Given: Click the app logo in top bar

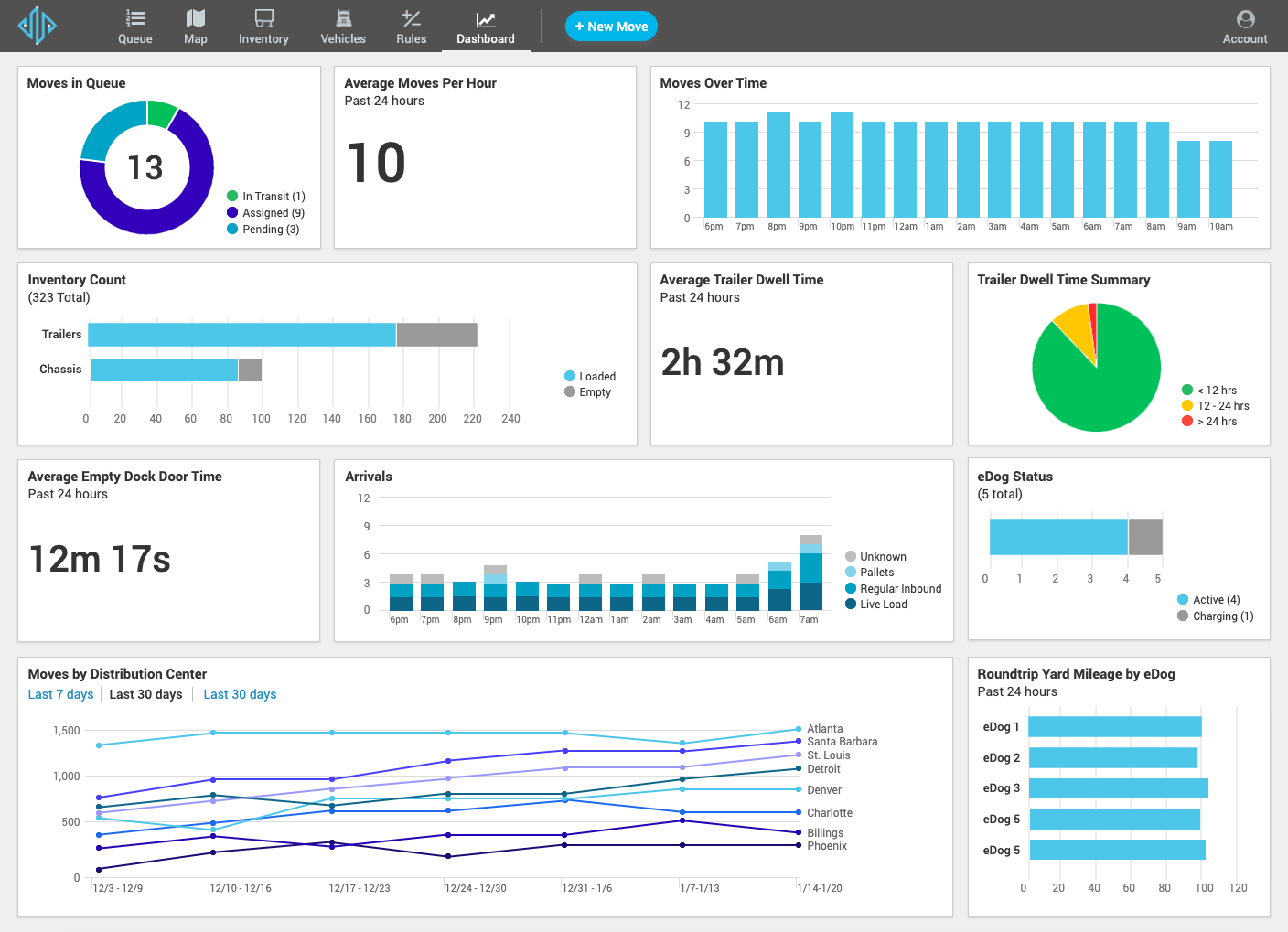Looking at the screenshot, I should point(38,26).
